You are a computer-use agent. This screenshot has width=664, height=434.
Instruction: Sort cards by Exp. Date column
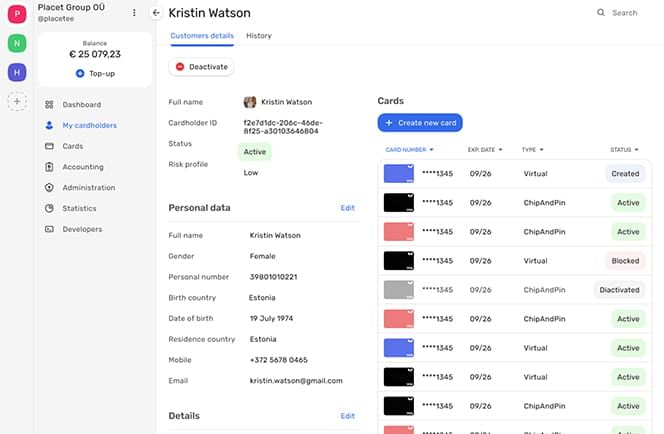pos(485,149)
